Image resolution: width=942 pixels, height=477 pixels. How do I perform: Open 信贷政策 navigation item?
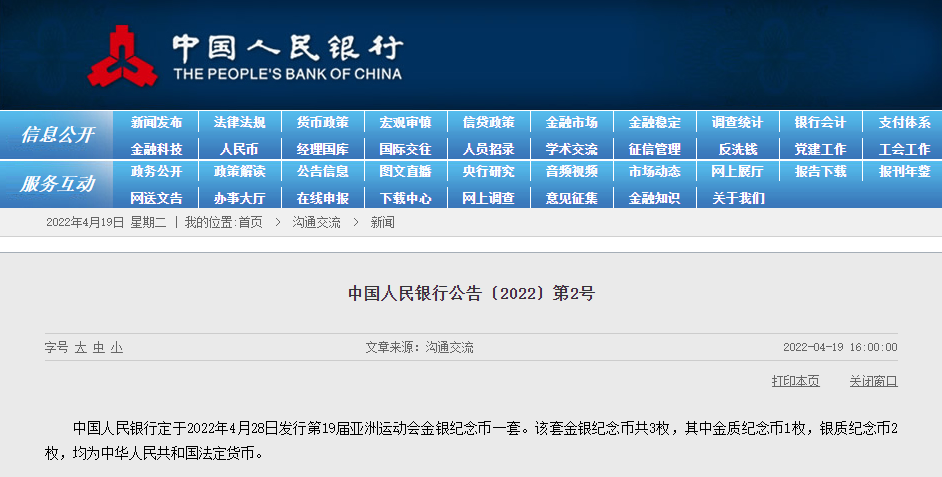click(x=488, y=123)
